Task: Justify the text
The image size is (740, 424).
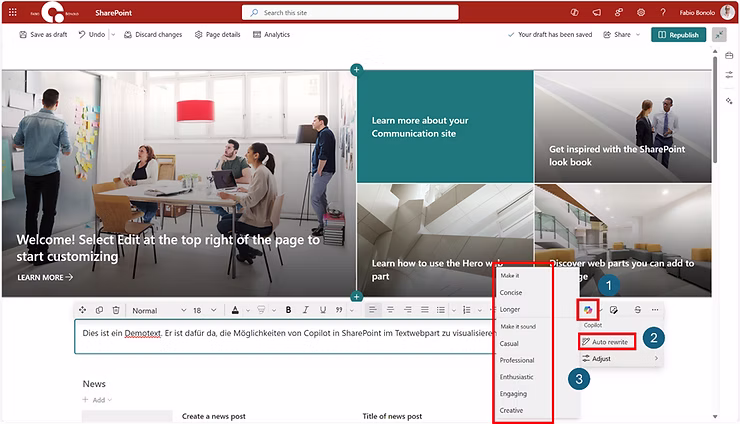Action: click(x=425, y=310)
